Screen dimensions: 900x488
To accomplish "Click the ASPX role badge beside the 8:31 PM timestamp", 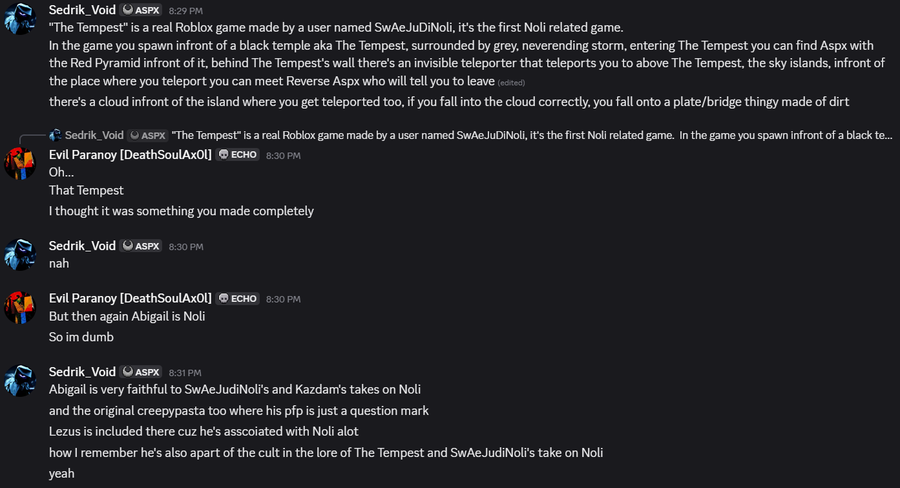I will point(141,372).
